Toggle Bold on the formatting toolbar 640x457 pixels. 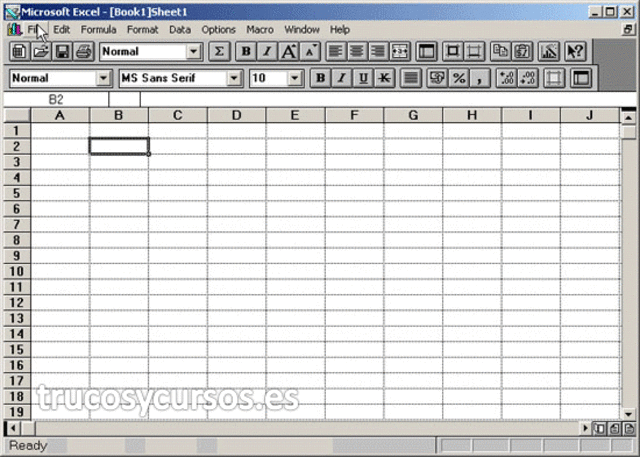pos(321,78)
